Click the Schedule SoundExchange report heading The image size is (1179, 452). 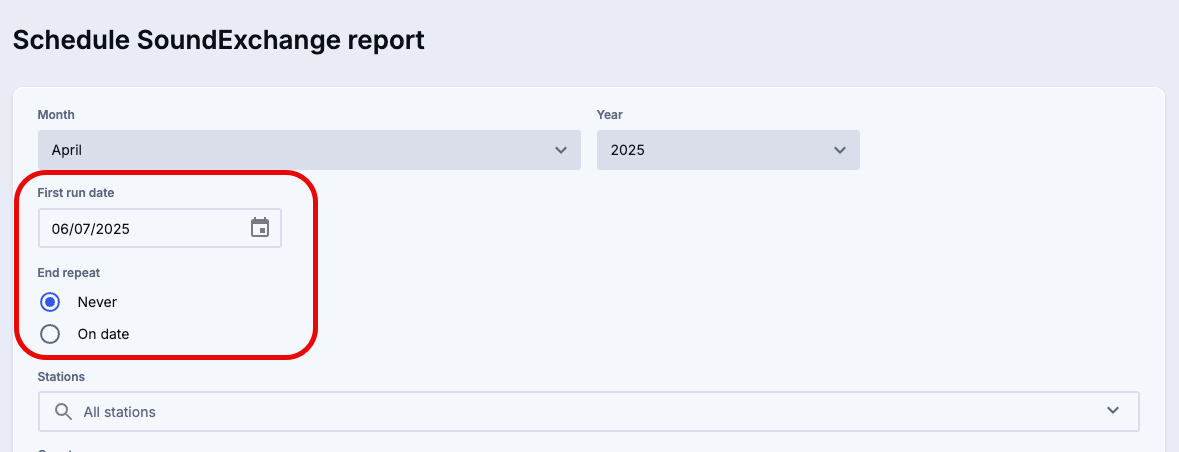219,40
